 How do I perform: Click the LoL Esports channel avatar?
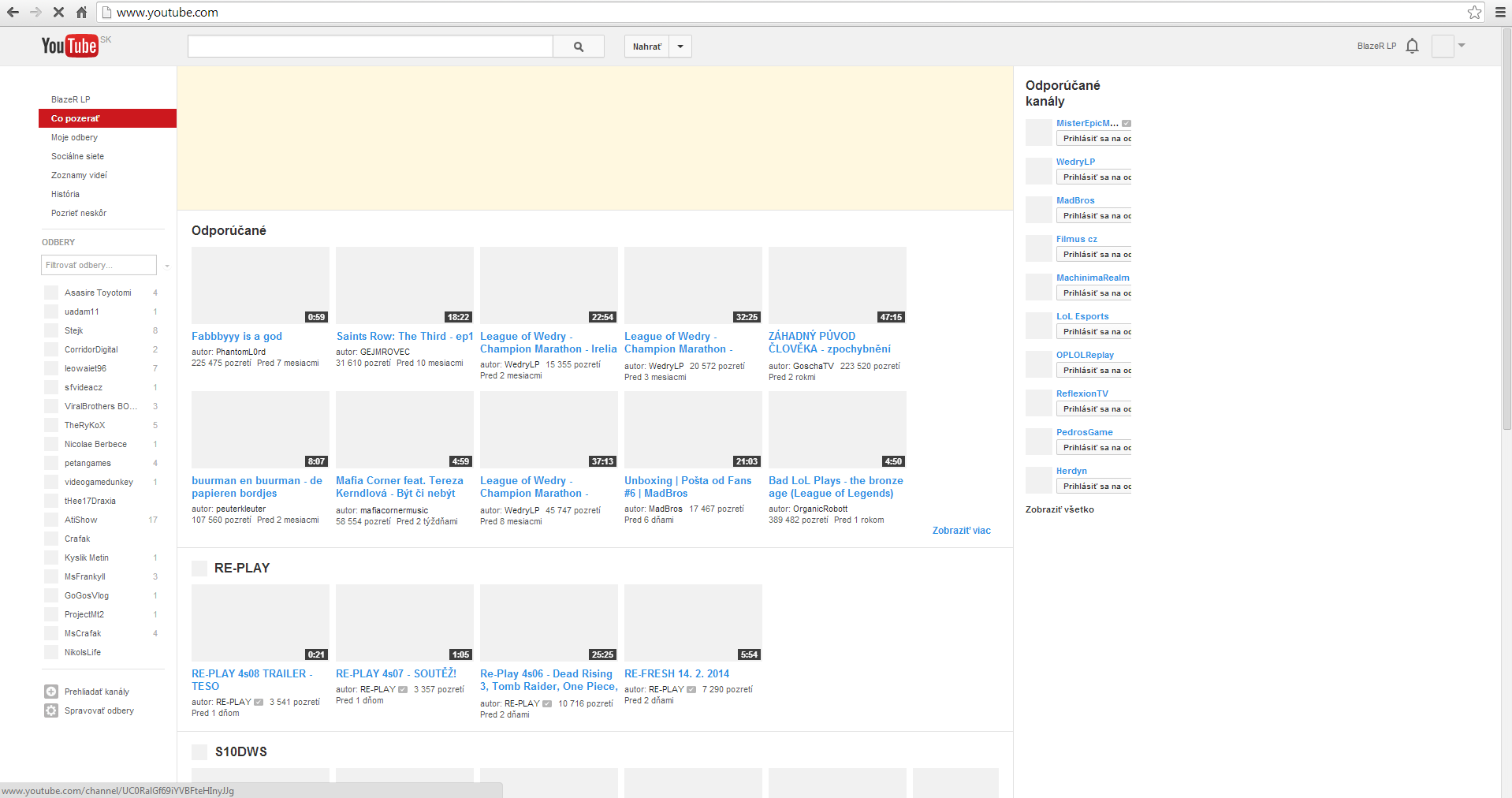pyautogui.click(x=1039, y=325)
